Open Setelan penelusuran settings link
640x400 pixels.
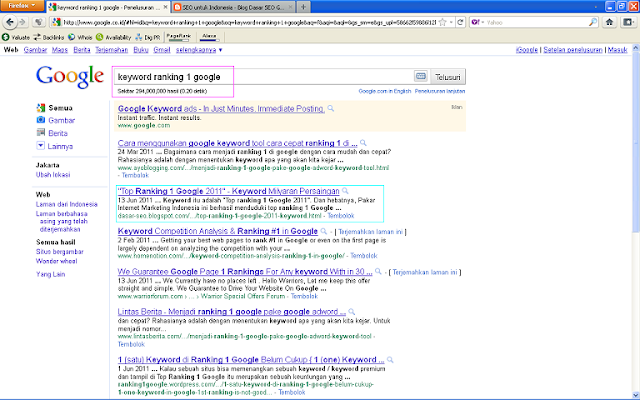tap(573, 50)
